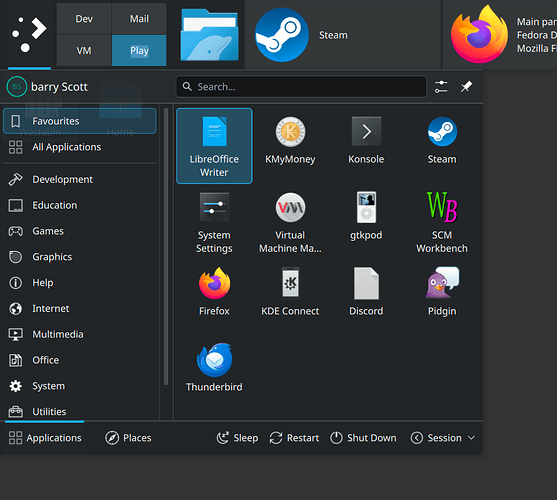Show All Applications
The image size is (557, 500).
tap(80, 147)
